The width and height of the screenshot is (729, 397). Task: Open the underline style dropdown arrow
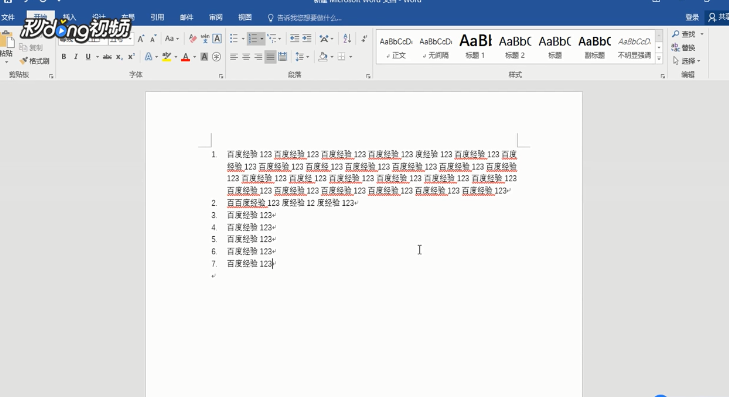(97, 57)
